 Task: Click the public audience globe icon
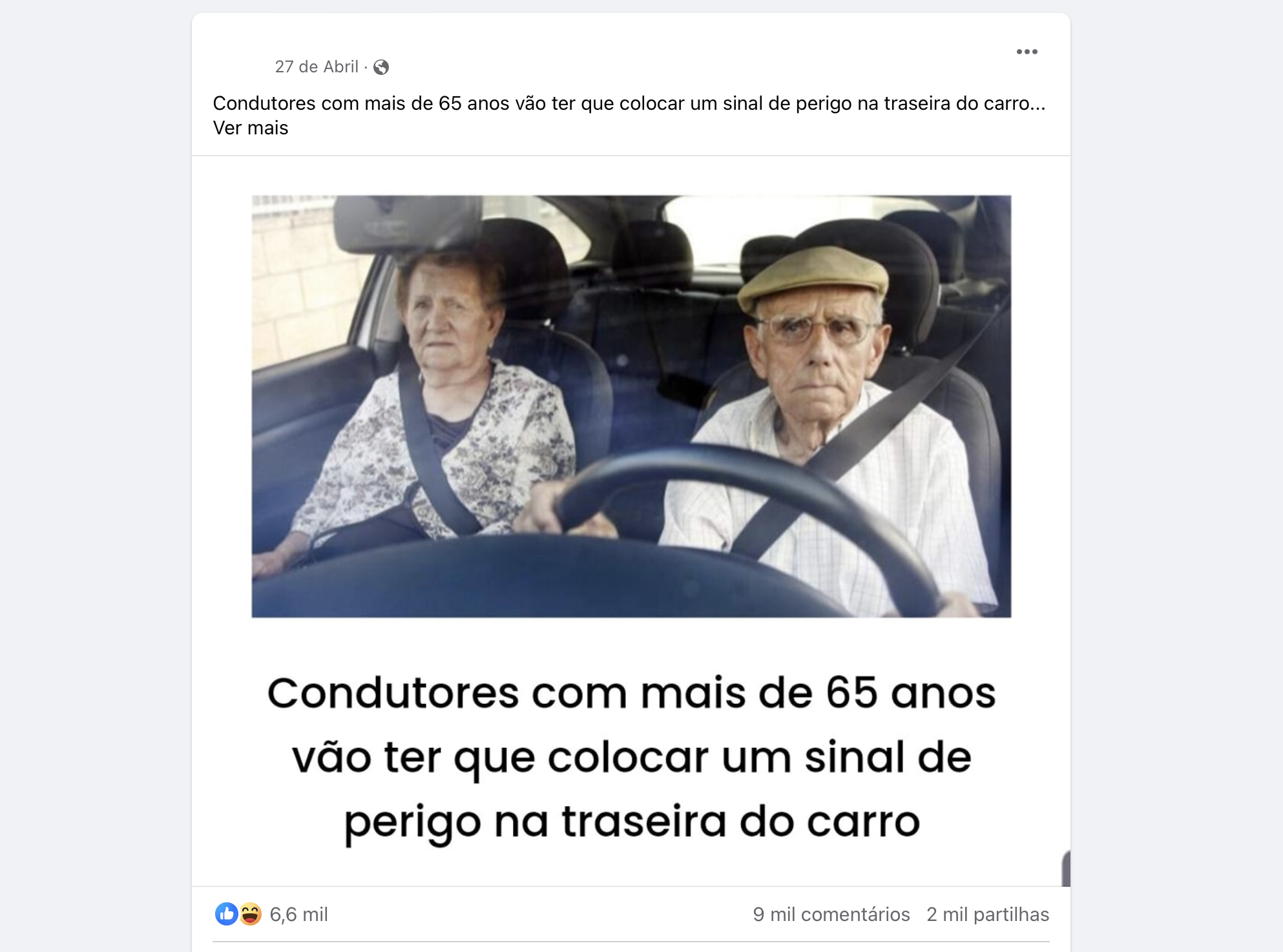point(381,67)
